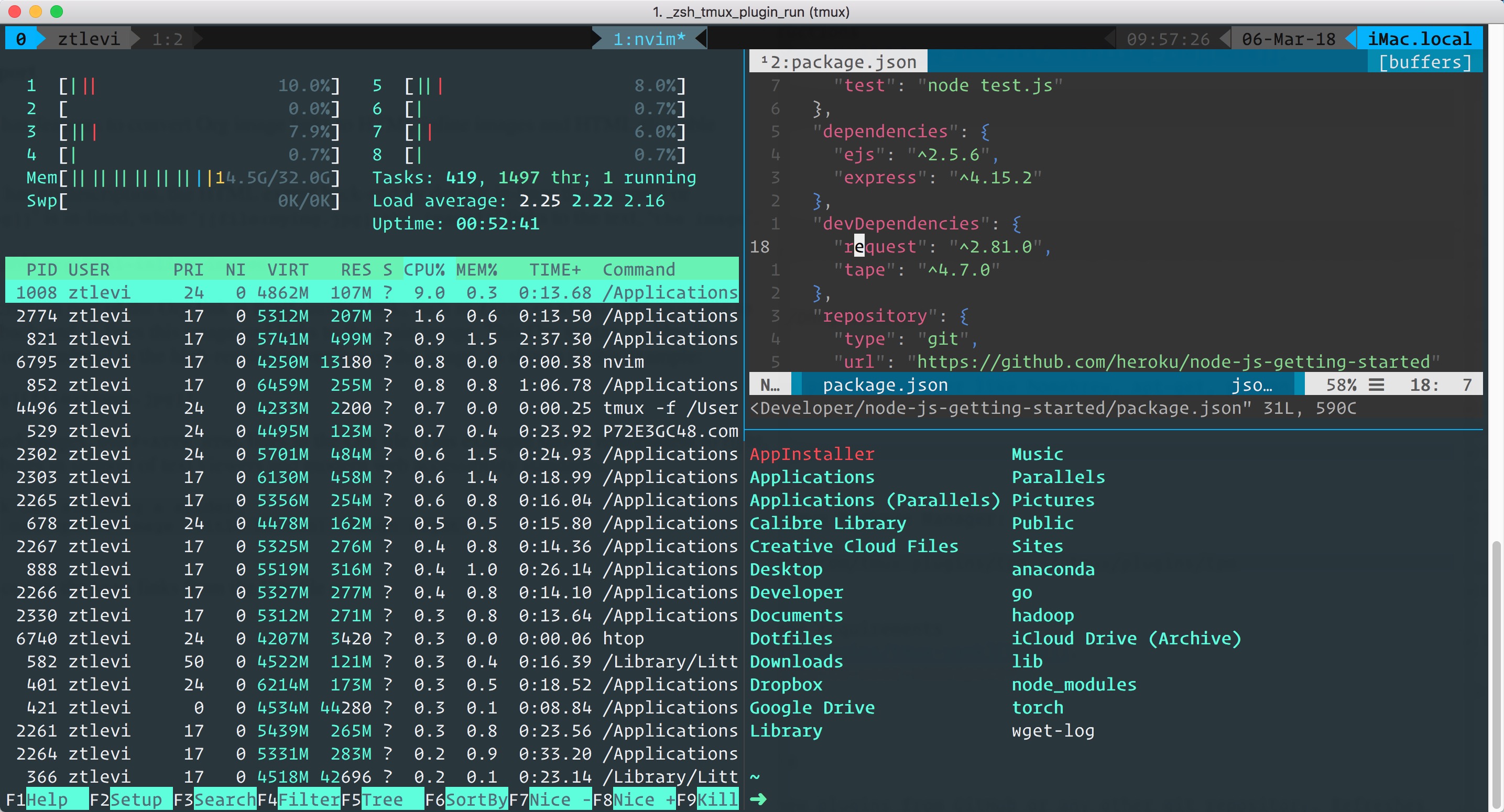The image size is (1504, 812).
Task: Sort by MEM% column header
Action: point(476,270)
